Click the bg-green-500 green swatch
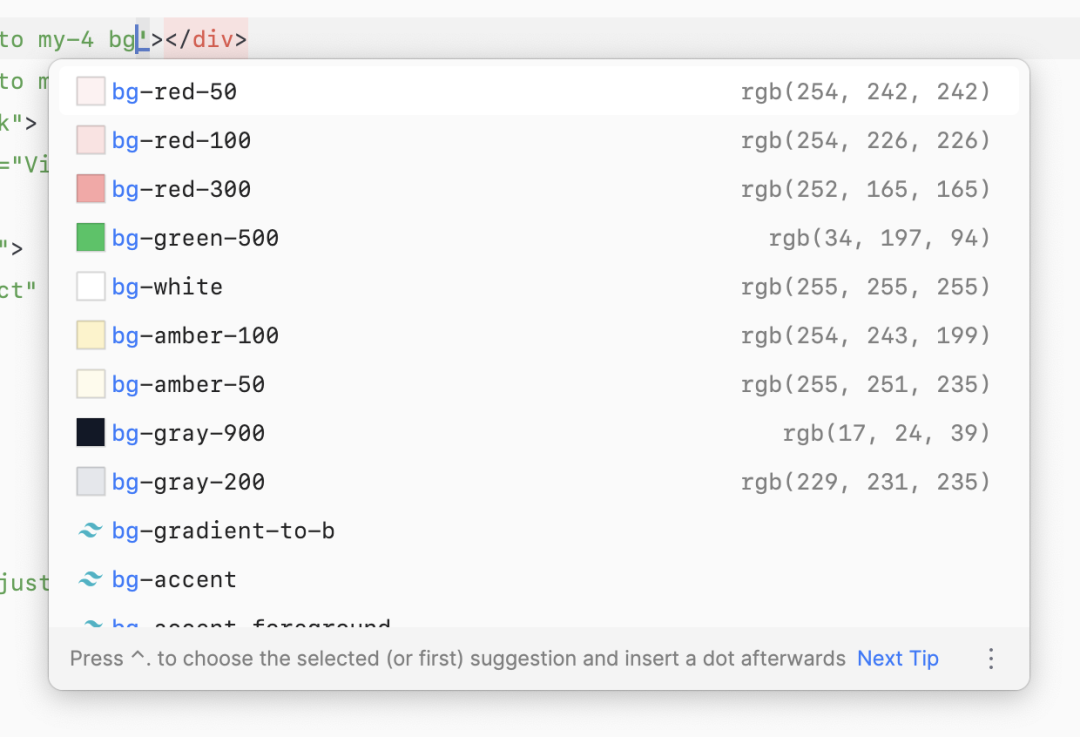 point(91,238)
